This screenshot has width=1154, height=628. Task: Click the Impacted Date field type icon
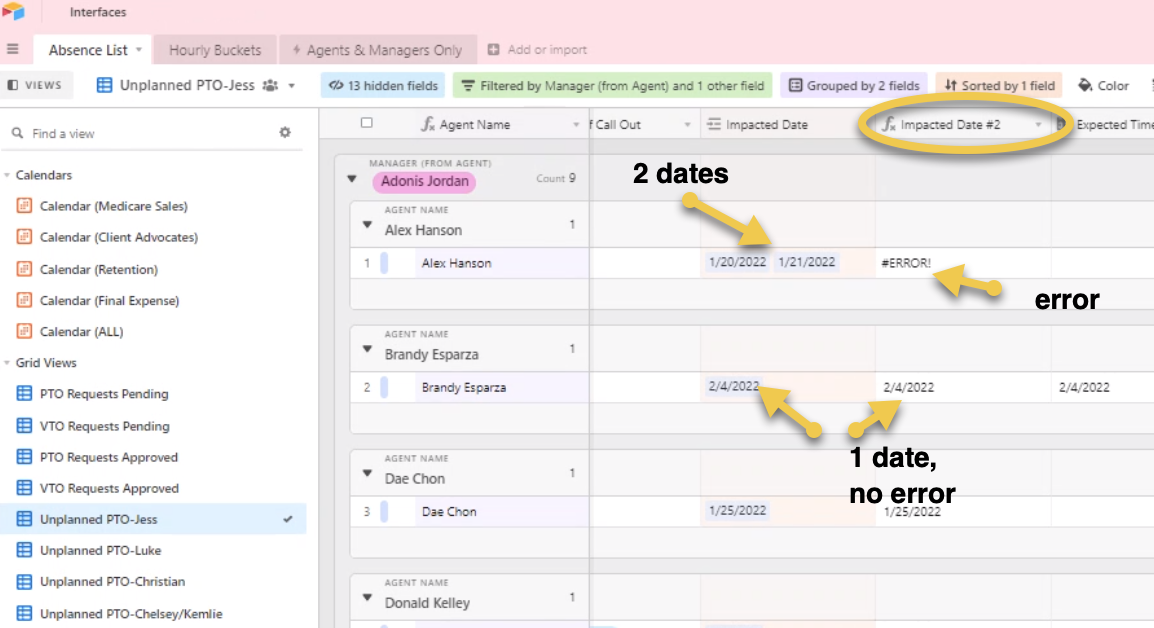[714, 124]
